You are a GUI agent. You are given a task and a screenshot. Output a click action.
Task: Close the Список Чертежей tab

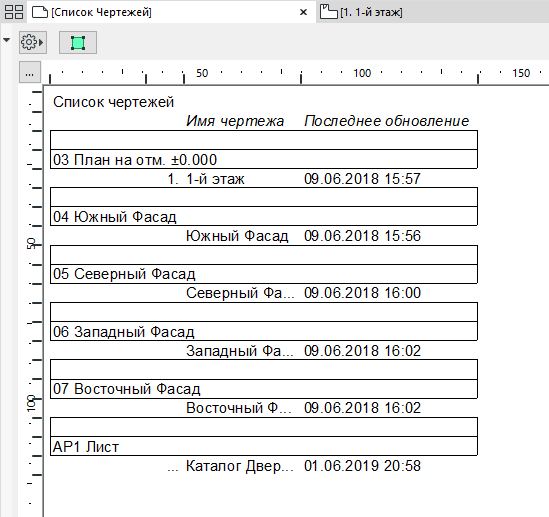(304, 12)
